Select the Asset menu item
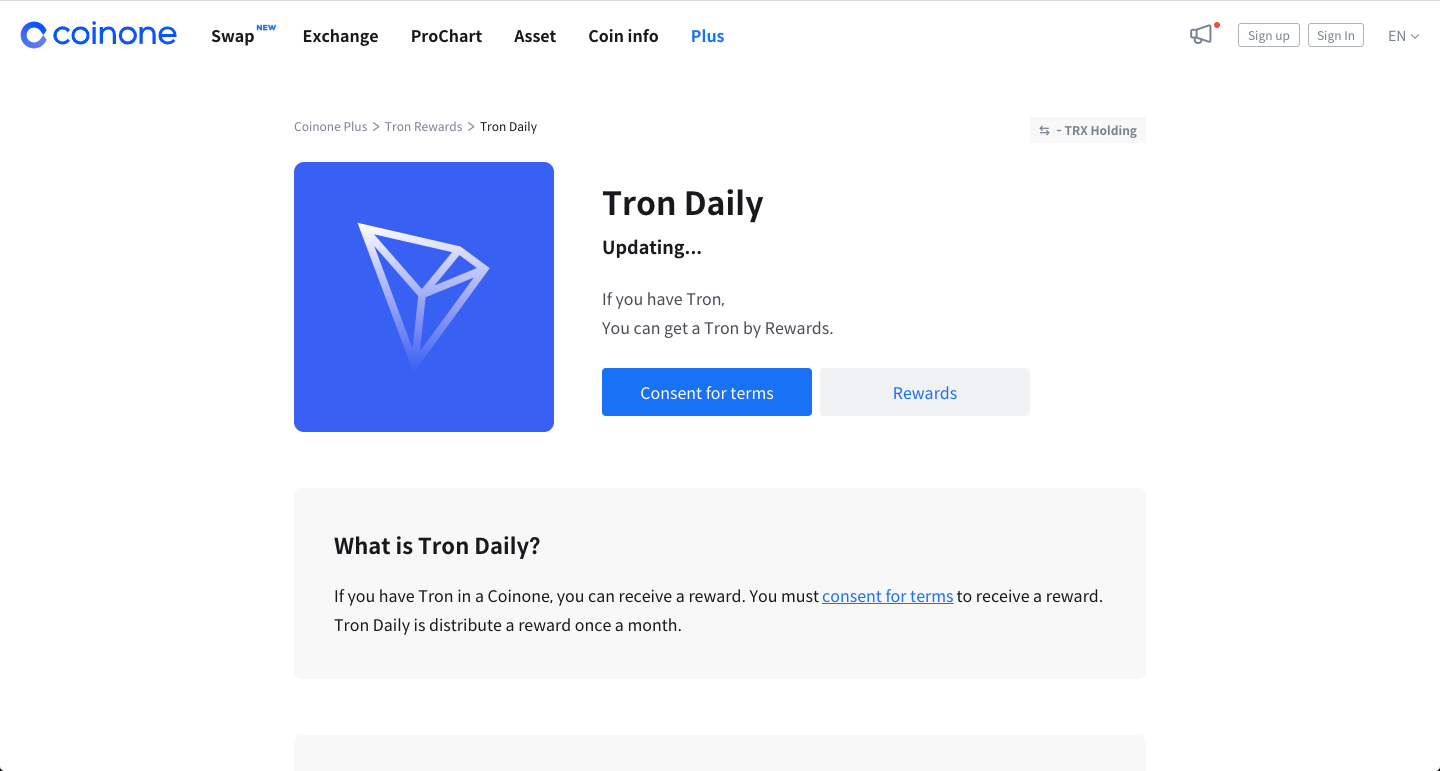The width and height of the screenshot is (1440, 771). tap(535, 36)
